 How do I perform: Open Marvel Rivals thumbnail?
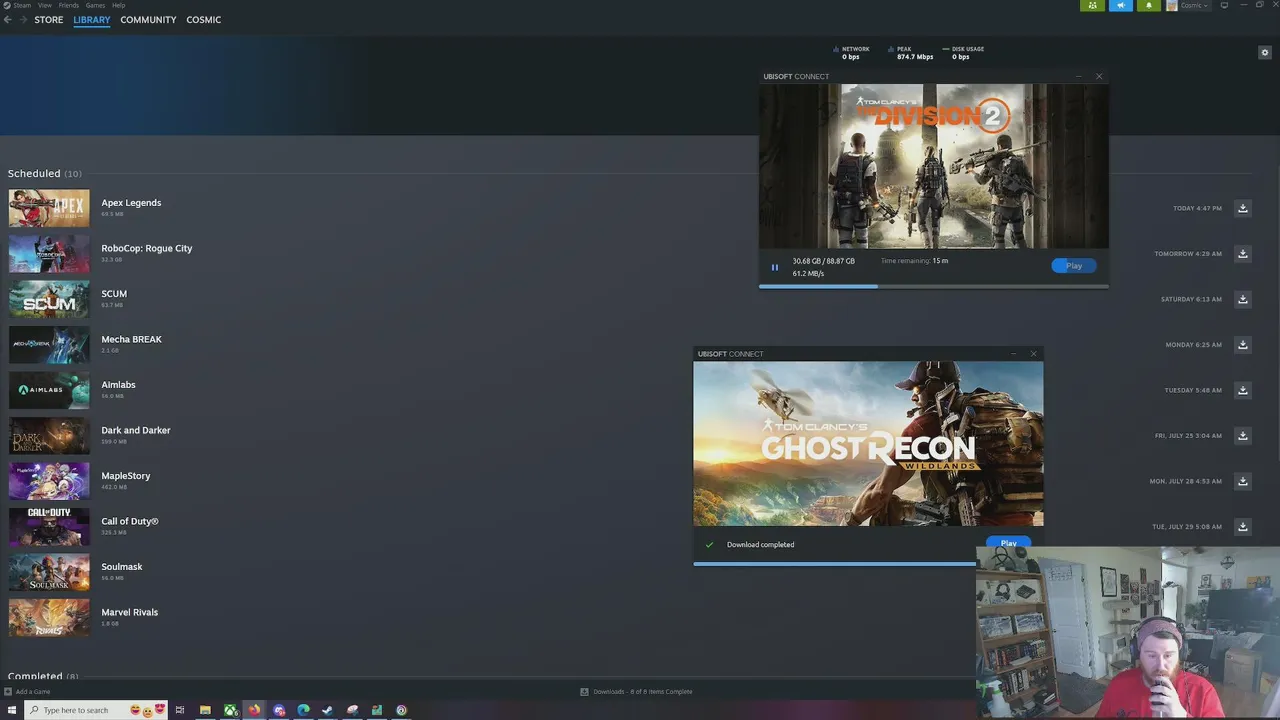tap(49, 618)
